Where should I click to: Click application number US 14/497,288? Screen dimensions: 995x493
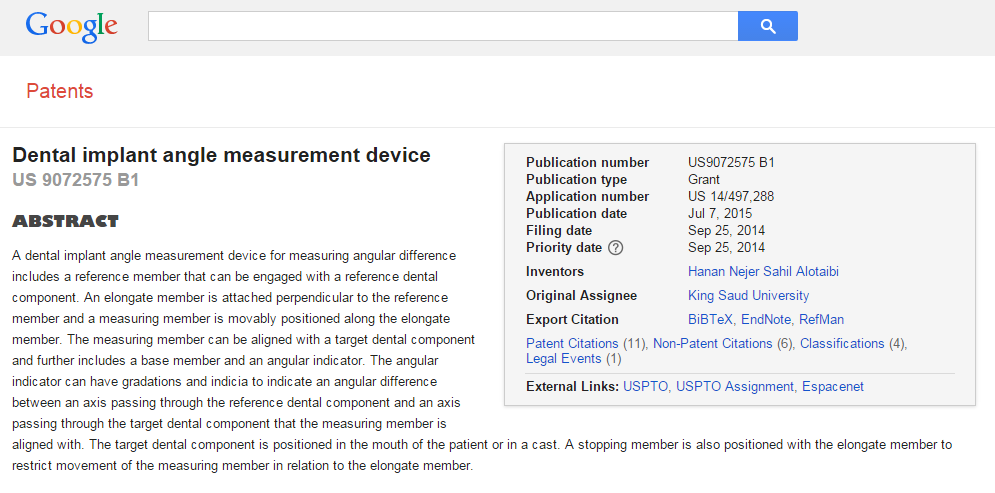coord(731,197)
